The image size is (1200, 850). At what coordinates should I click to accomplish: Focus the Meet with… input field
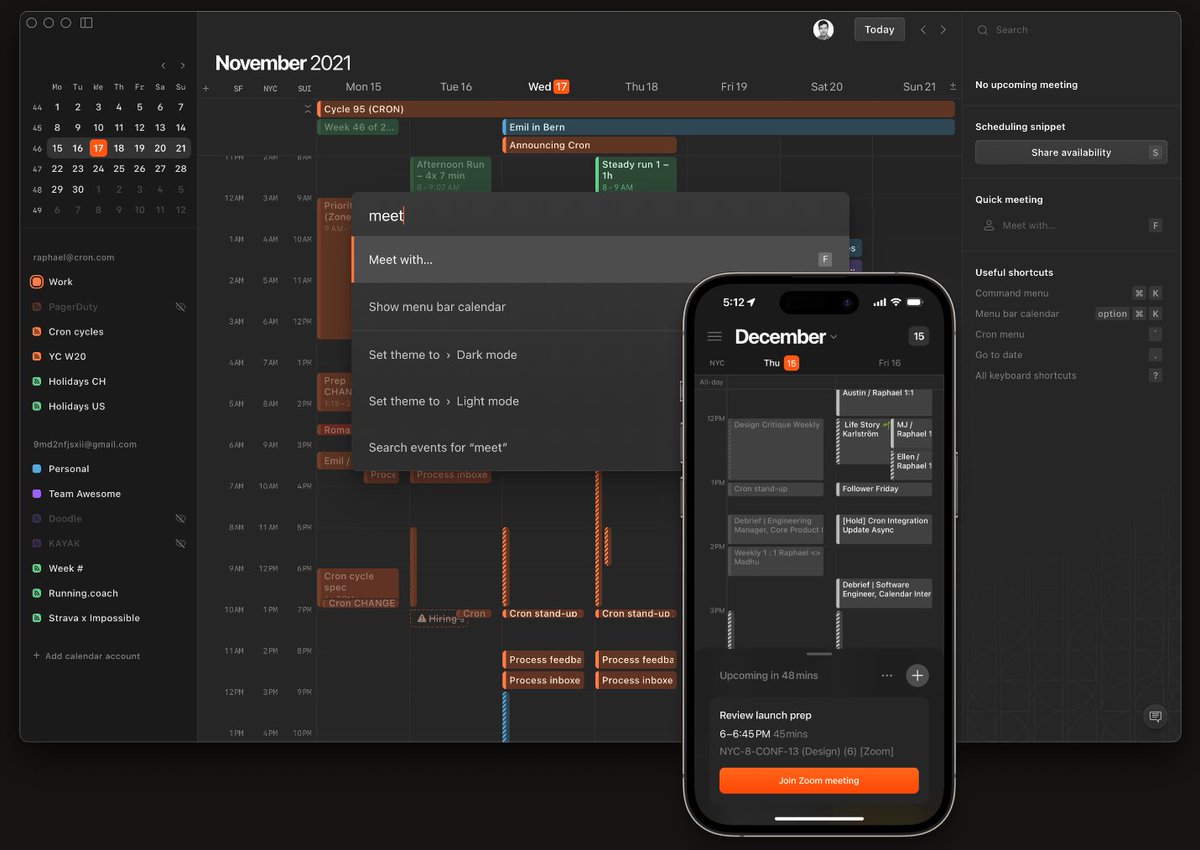click(1071, 226)
